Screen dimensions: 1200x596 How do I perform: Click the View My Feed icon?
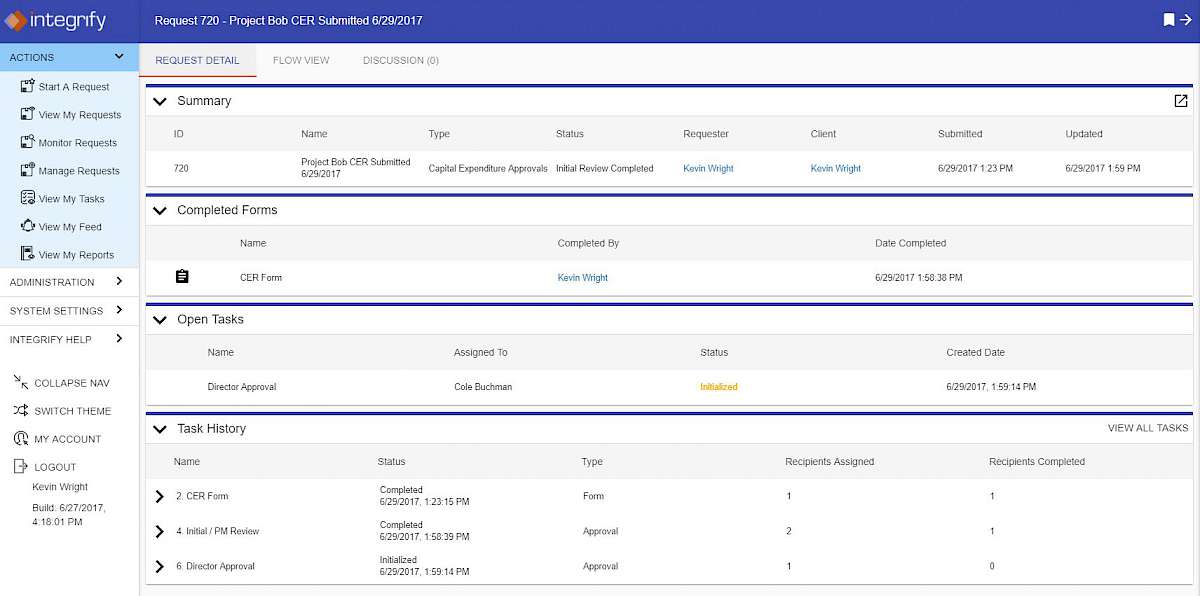click(28, 226)
